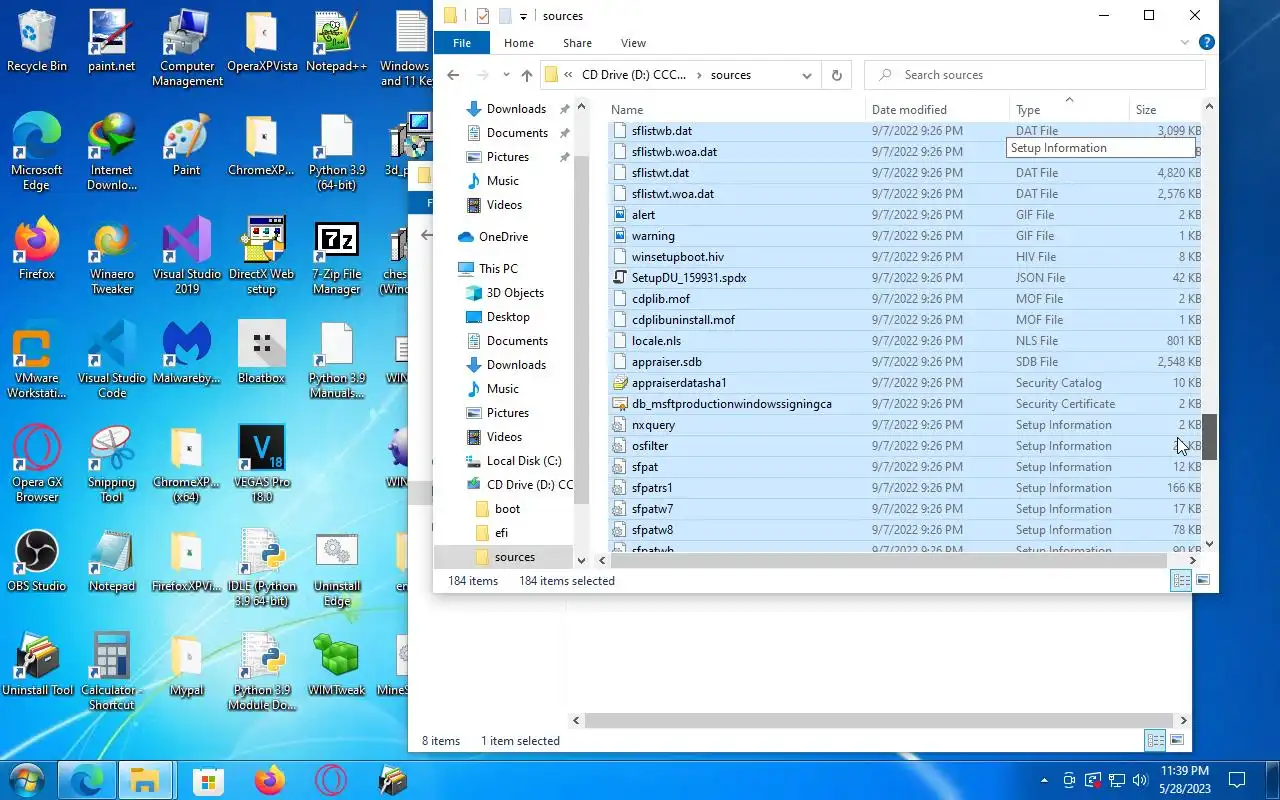
Task: Switch the background window to large icons view
Action: point(1177,740)
